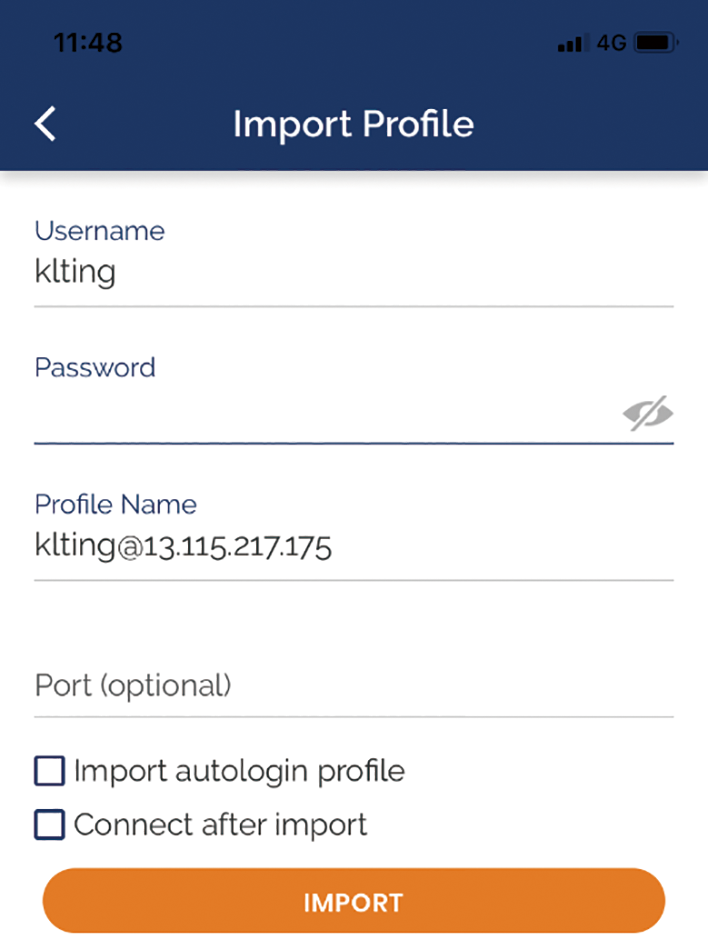The width and height of the screenshot is (708, 940).
Task: Toggle password visibility eye icon
Action: pos(647,413)
